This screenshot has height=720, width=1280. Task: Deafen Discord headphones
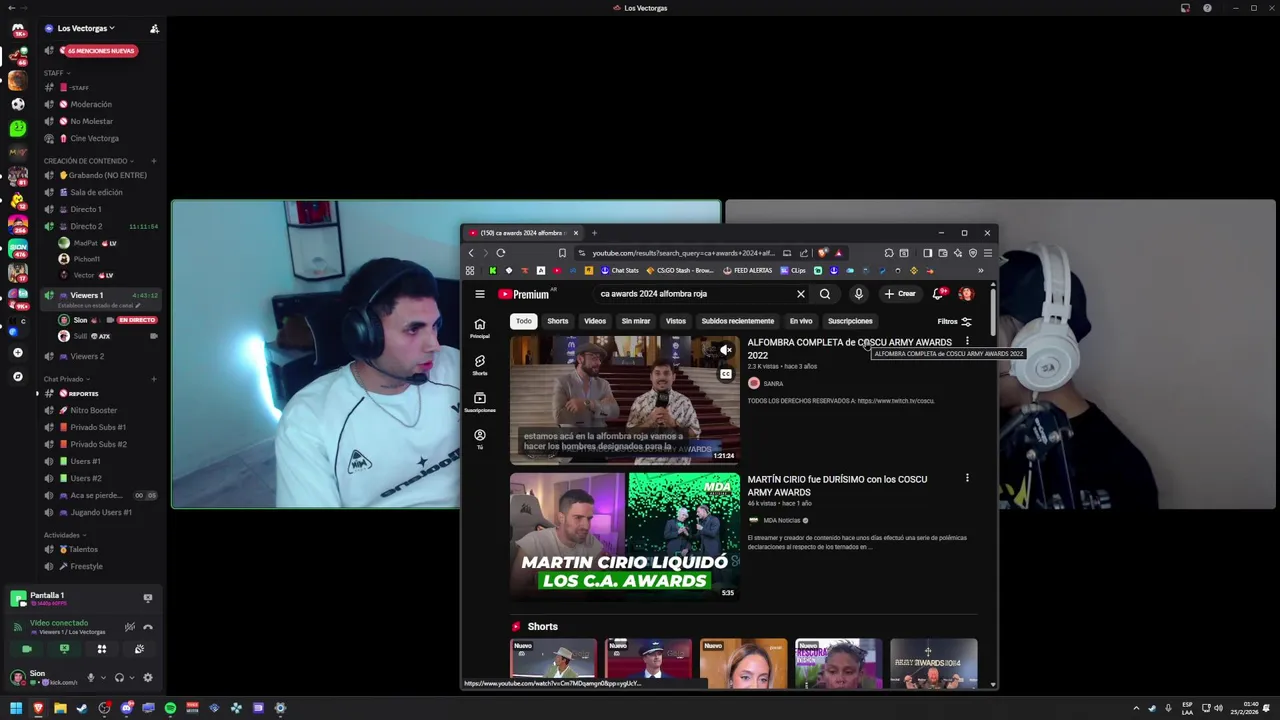click(119, 678)
